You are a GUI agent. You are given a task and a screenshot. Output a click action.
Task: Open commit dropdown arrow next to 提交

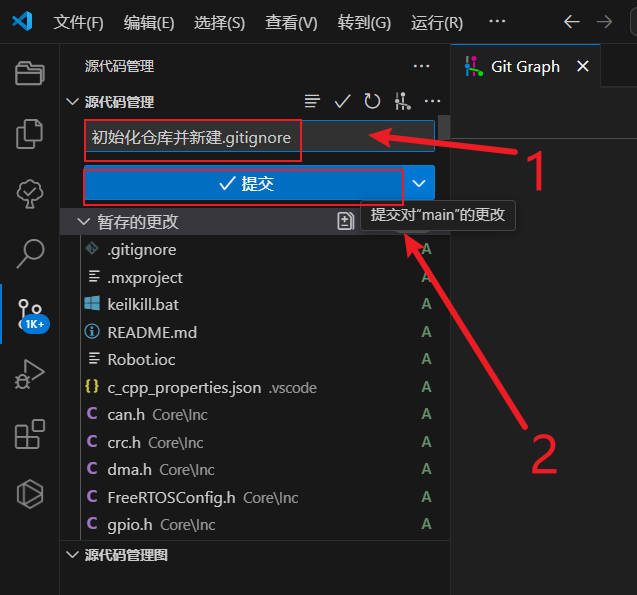[420, 184]
